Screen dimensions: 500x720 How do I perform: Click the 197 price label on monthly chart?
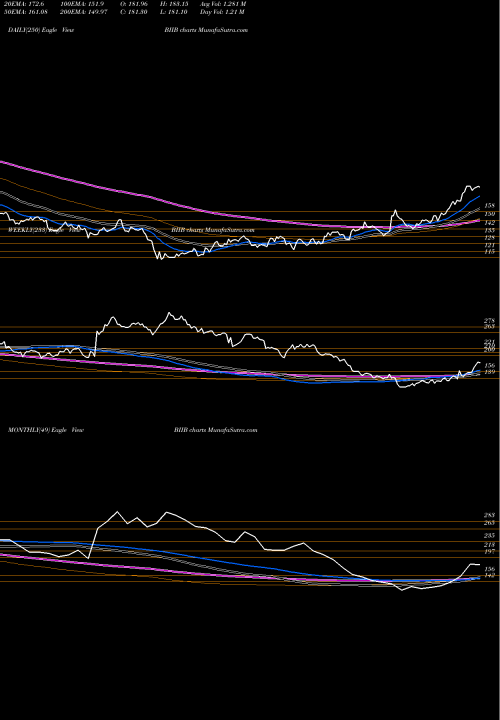(489, 551)
